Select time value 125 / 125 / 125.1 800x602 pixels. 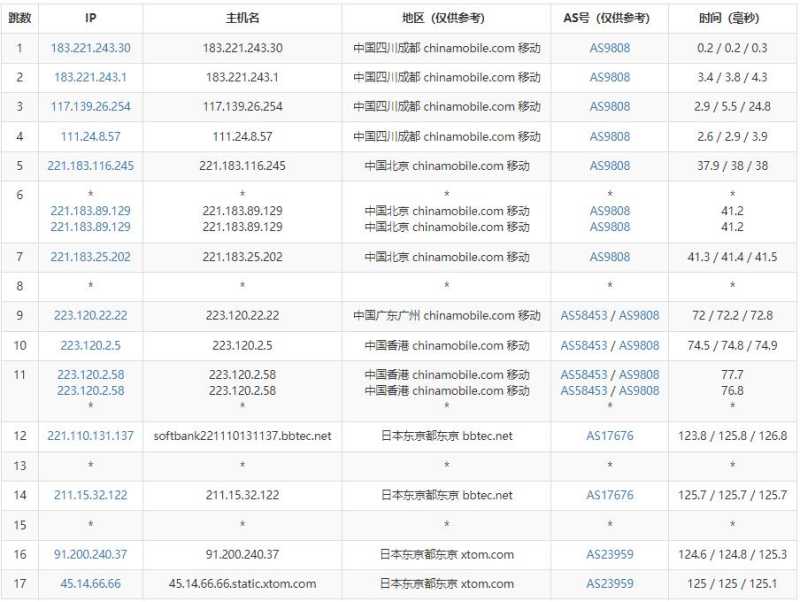[732, 584]
